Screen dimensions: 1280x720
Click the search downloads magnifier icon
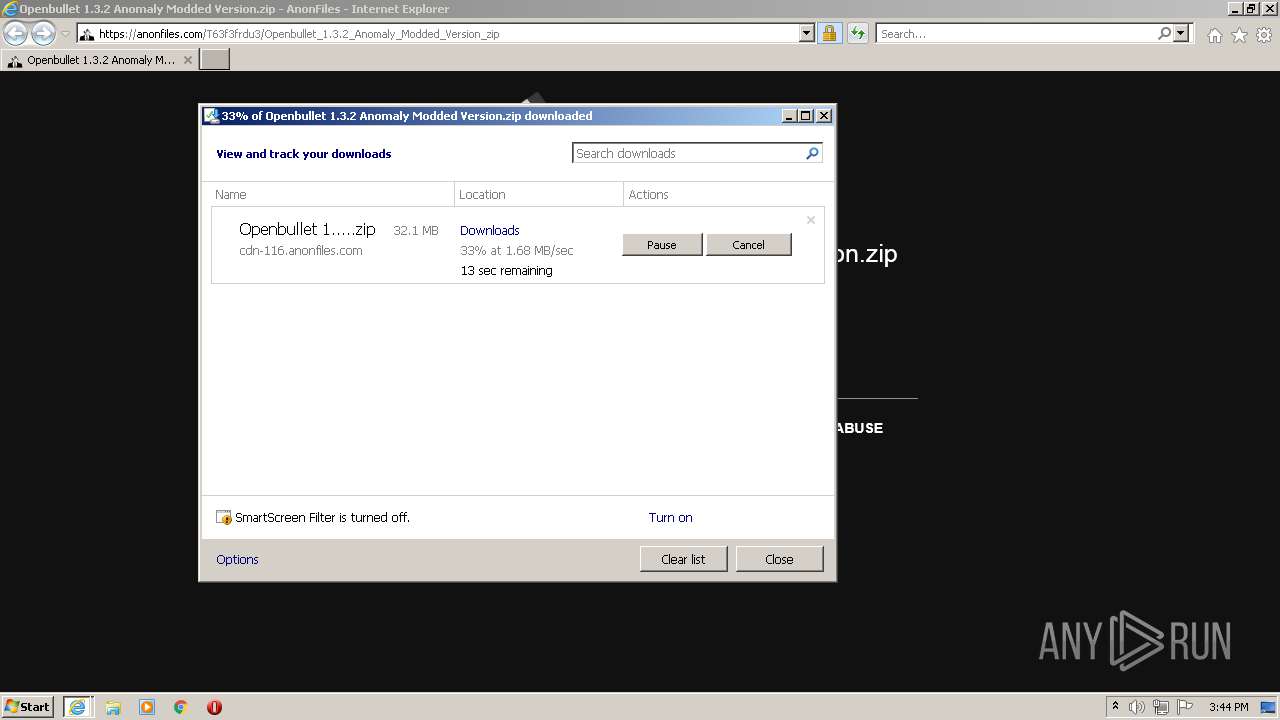[812, 153]
